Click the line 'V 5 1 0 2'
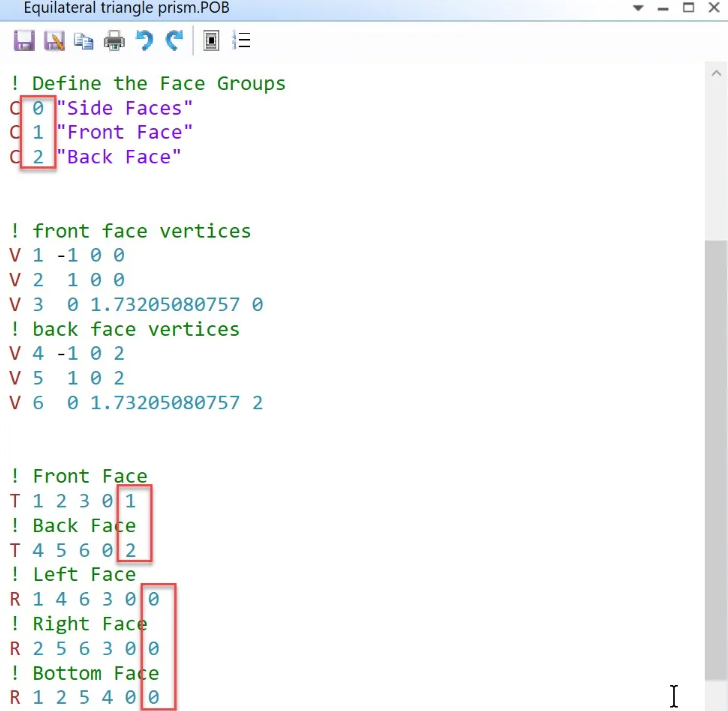 (67, 378)
